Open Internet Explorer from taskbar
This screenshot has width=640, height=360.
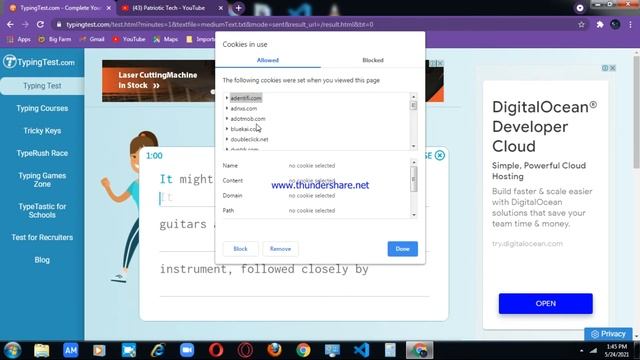(x=158, y=350)
